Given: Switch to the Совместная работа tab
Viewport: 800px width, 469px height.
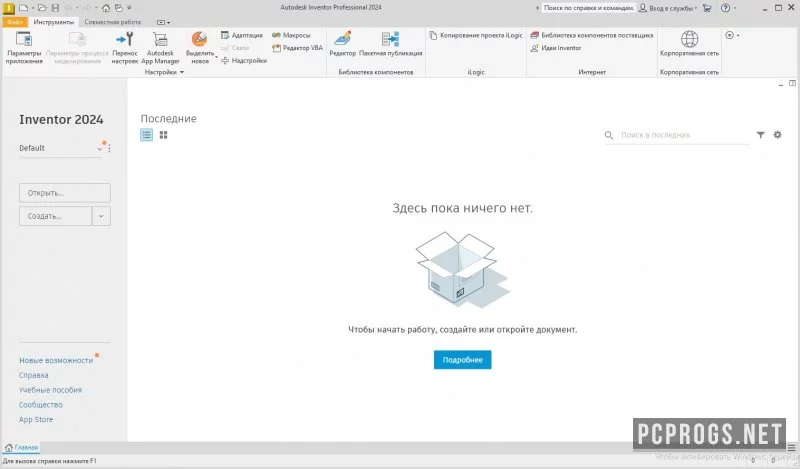Looking at the screenshot, I should pos(113,22).
